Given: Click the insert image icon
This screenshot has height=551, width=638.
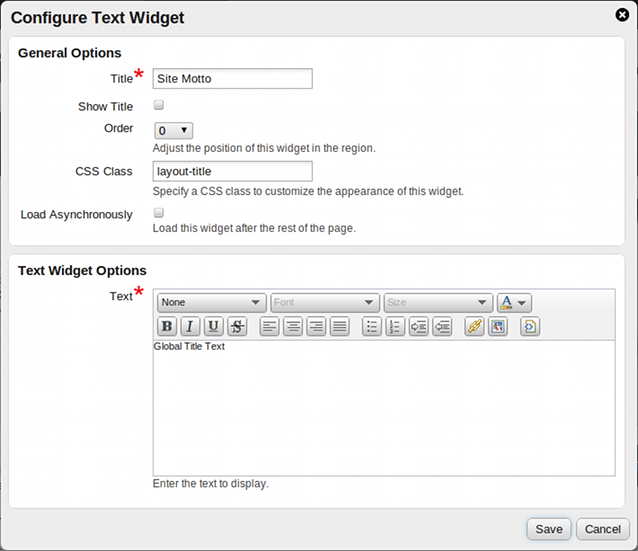Looking at the screenshot, I should click(498, 327).
